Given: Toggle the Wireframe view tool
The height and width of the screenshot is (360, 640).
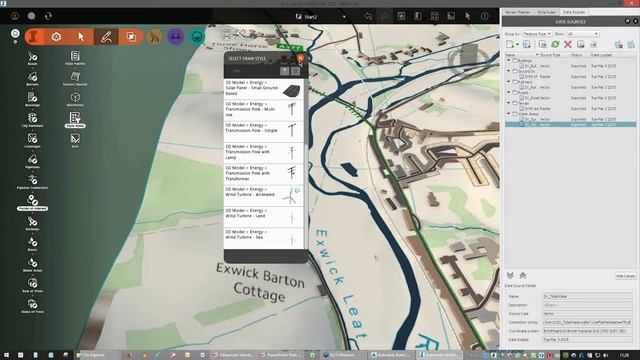Looking at the screenshot, I should 75,98.
